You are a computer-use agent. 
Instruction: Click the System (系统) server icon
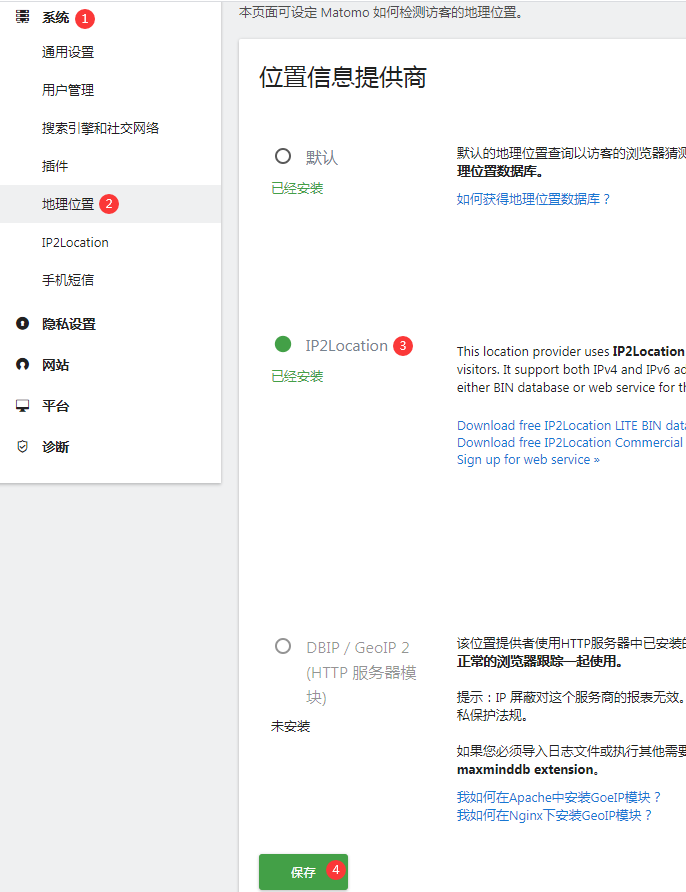[22, 17]
